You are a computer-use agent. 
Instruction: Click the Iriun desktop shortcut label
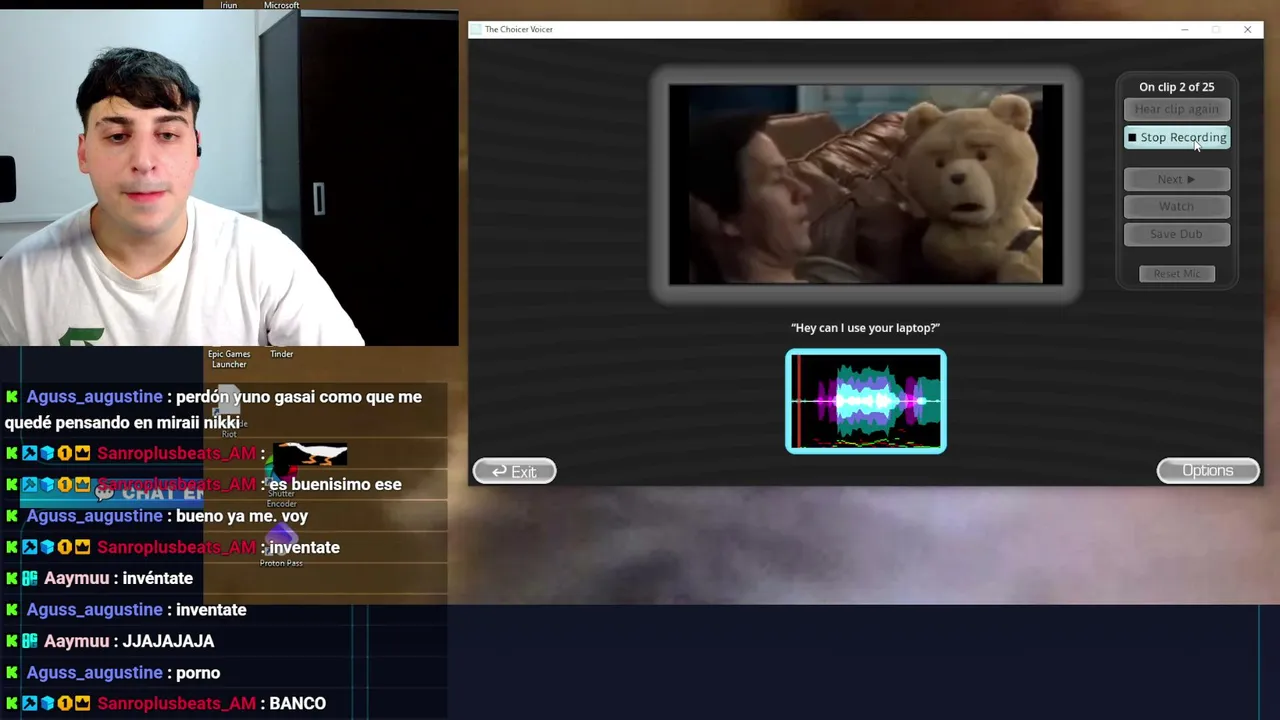(229, 5)
